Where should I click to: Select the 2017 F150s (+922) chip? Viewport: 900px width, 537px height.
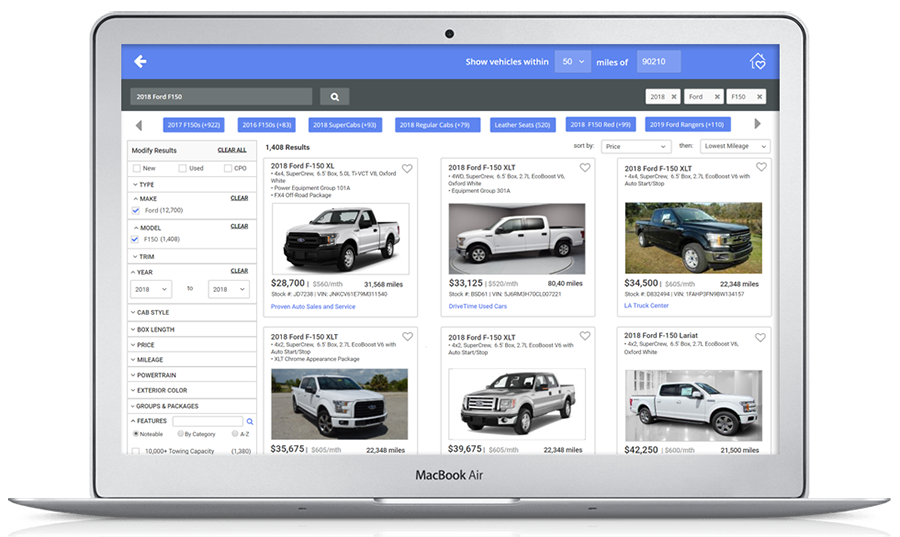pos(194,125)
